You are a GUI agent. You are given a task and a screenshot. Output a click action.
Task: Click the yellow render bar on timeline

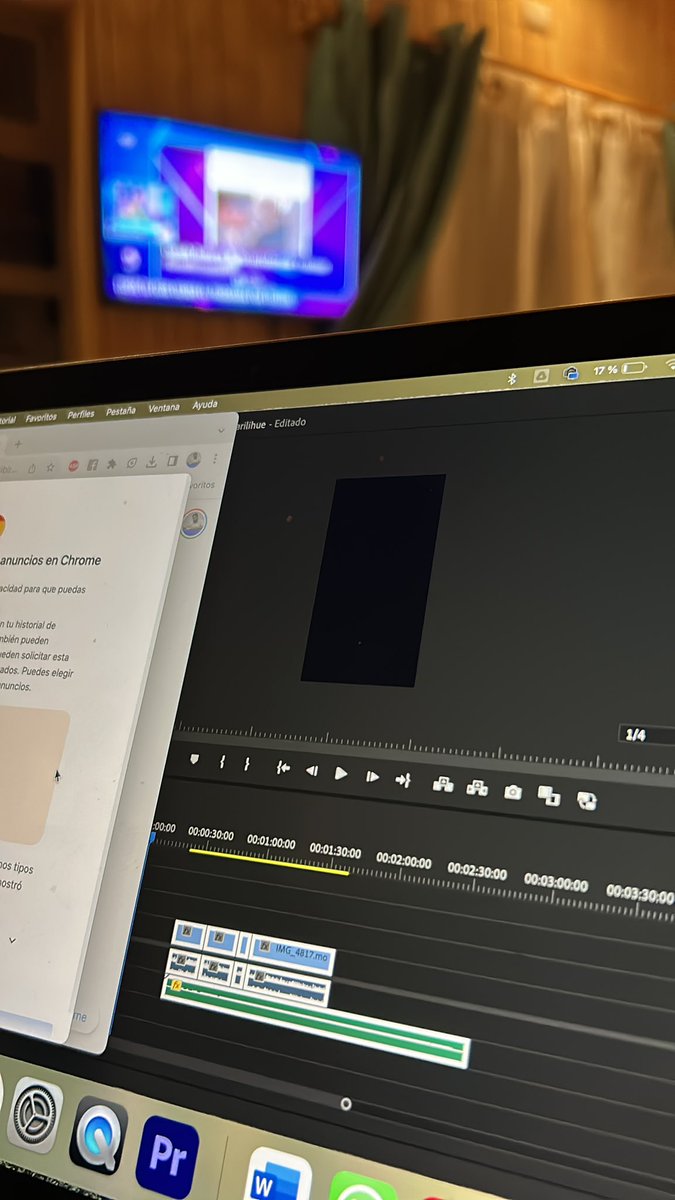pos(268,861)
